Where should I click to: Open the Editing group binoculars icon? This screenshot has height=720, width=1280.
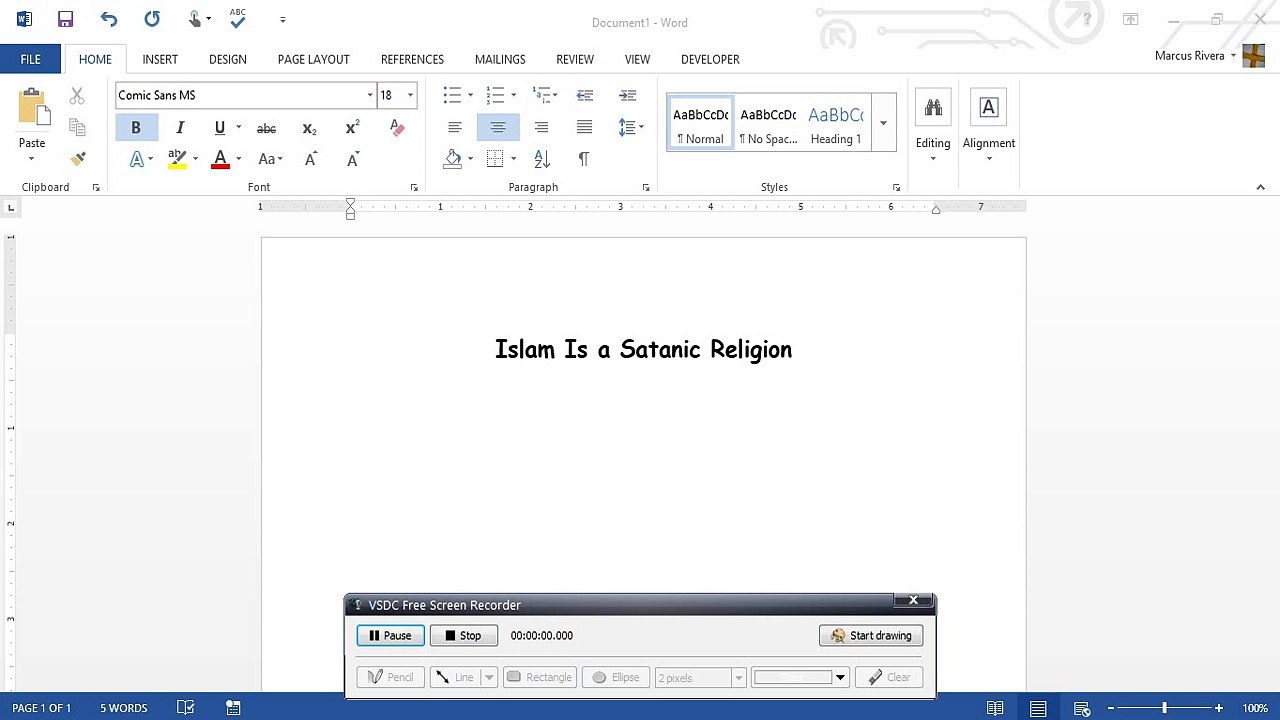tap(933, 108)
